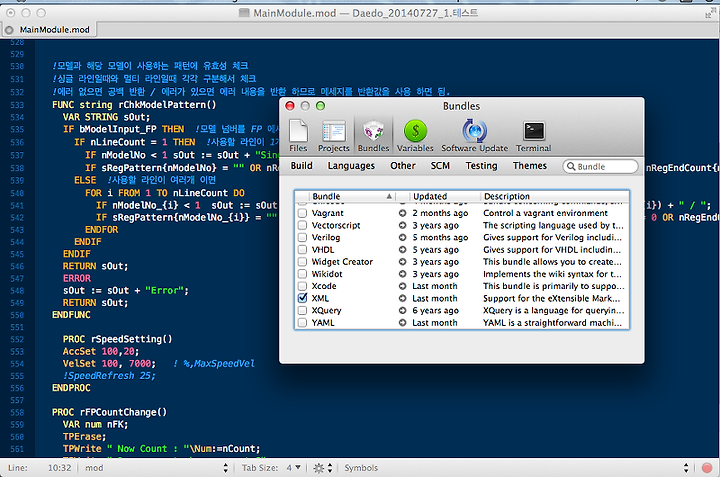Close the Bundles preferences window
720x477 pixels.
point(290,106)
